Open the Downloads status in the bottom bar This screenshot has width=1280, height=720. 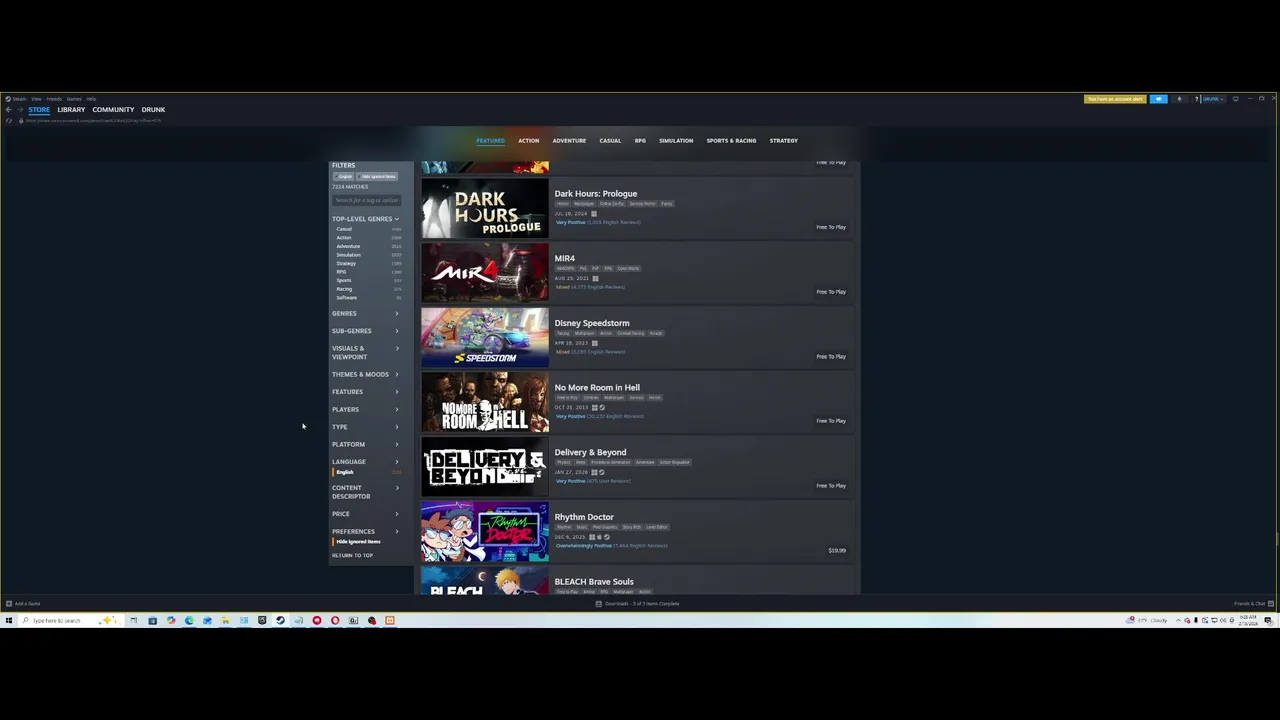tap(637, 603)
